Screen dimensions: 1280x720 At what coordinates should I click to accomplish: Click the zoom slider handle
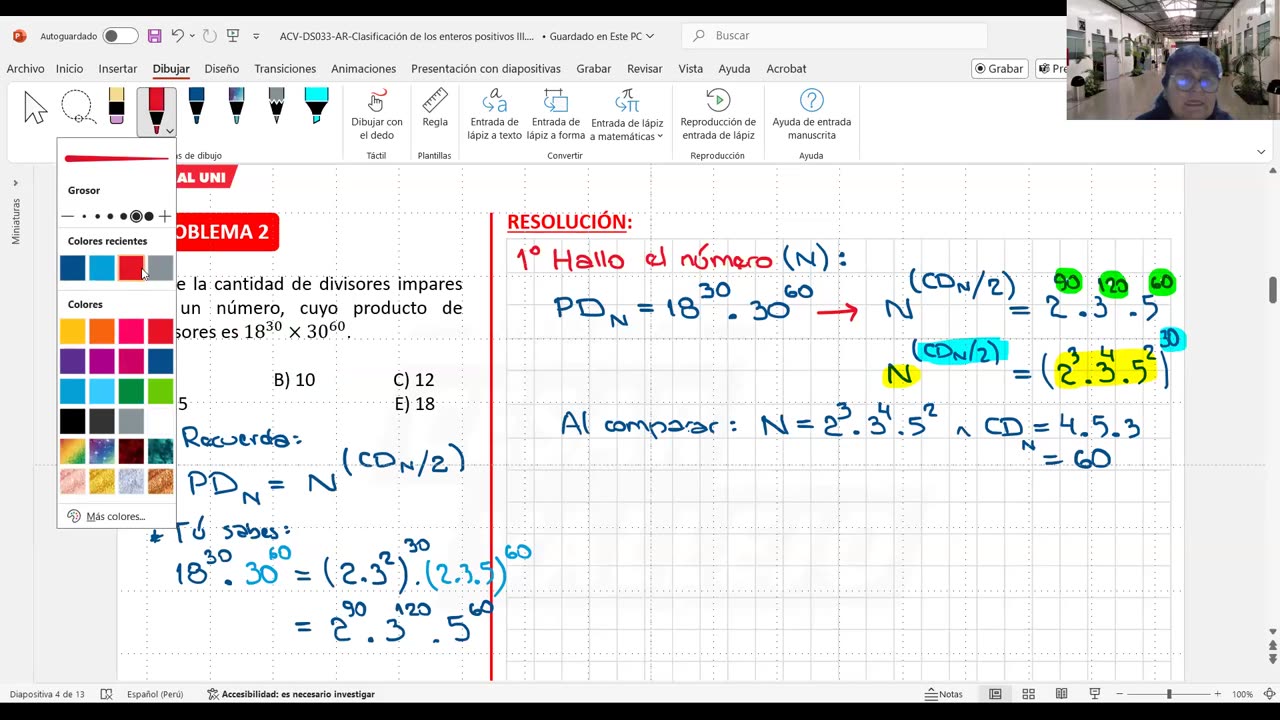[1169, 694]
